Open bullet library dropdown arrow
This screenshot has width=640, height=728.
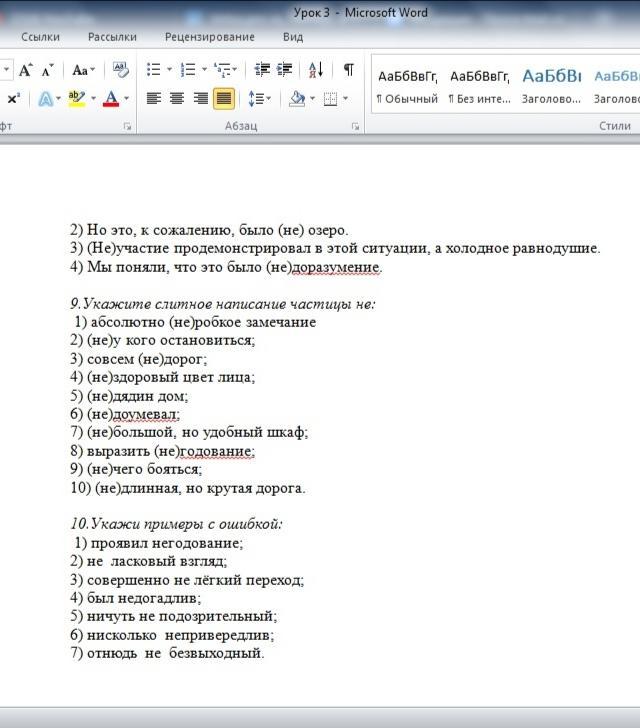pyautogui.click(x=169, y=70)
